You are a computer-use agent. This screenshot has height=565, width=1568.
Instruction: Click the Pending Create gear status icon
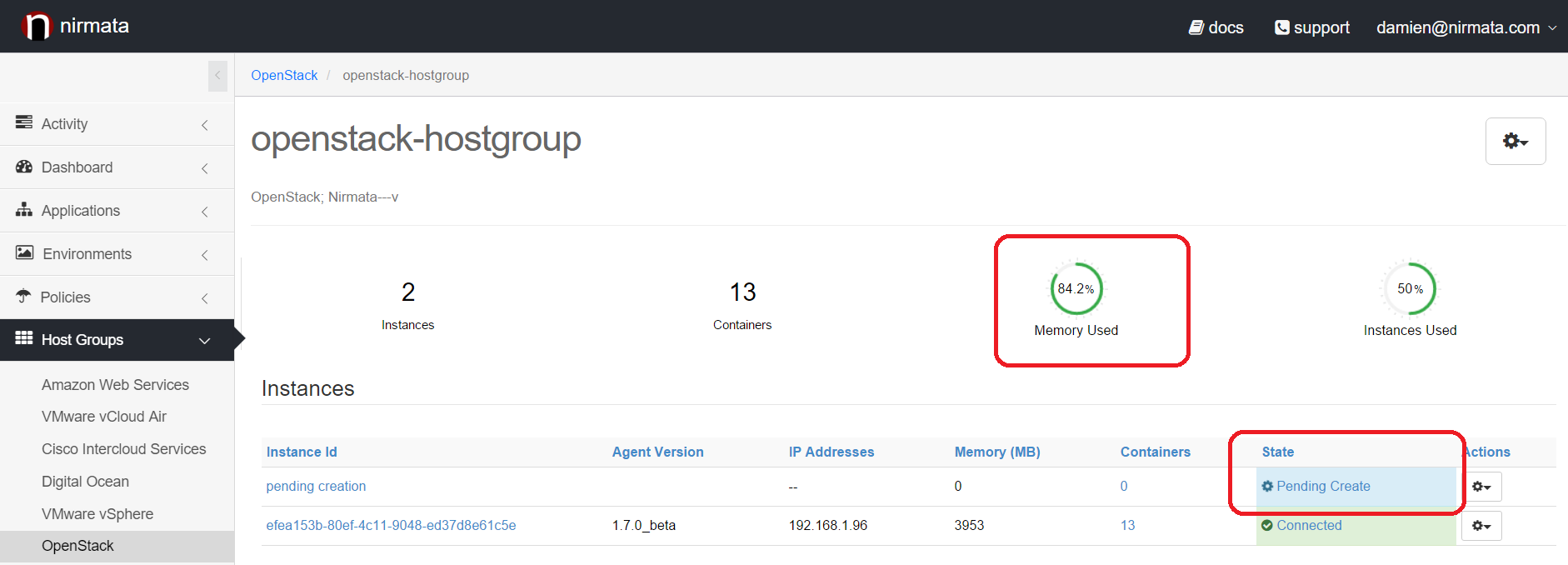(x=1267, y=486)
